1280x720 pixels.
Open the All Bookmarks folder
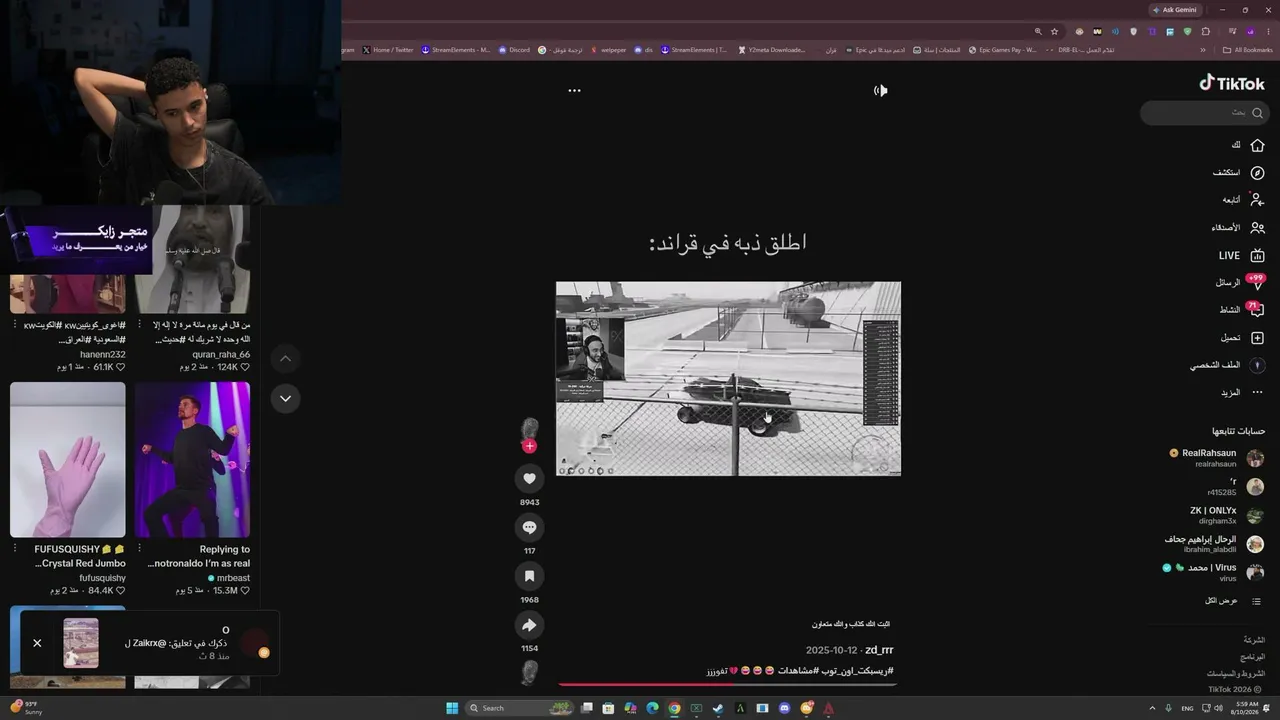pos(1248,50)
